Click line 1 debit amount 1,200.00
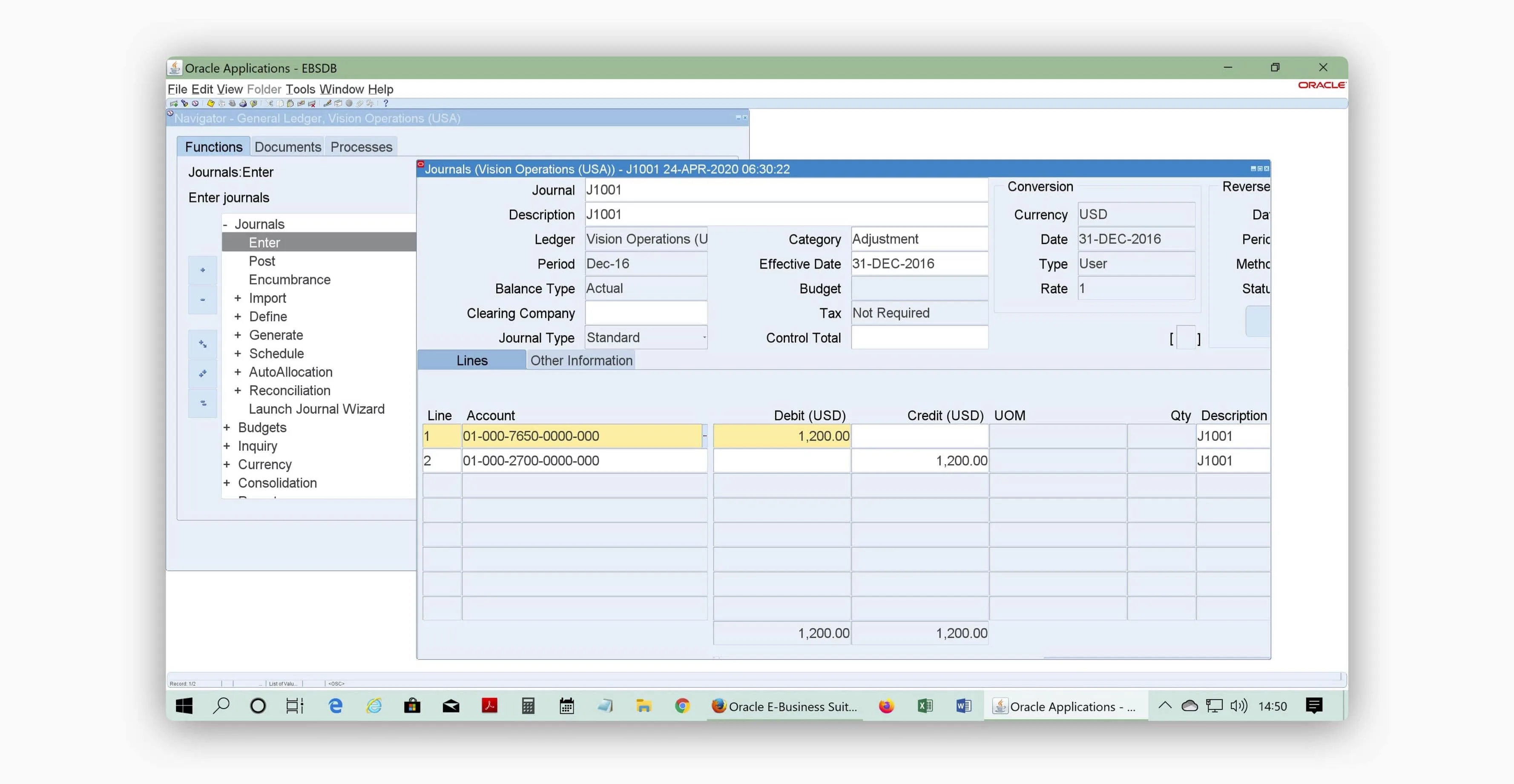The width and height of the screenshot is (1514, 784). (781, 436)
